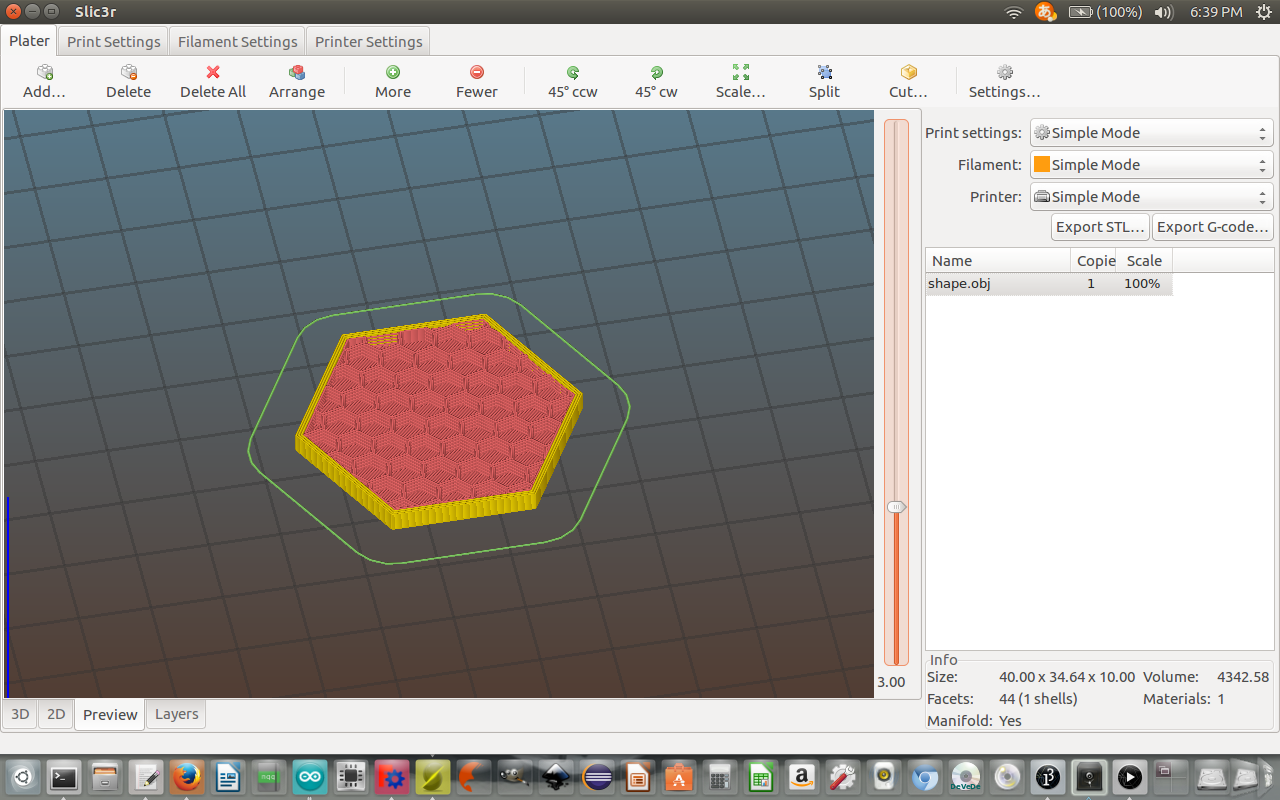Viewport: 1280px width, 800px height.
Task: Click the Export STL button
Action: pyautogui.click(x=1100, y=227)
